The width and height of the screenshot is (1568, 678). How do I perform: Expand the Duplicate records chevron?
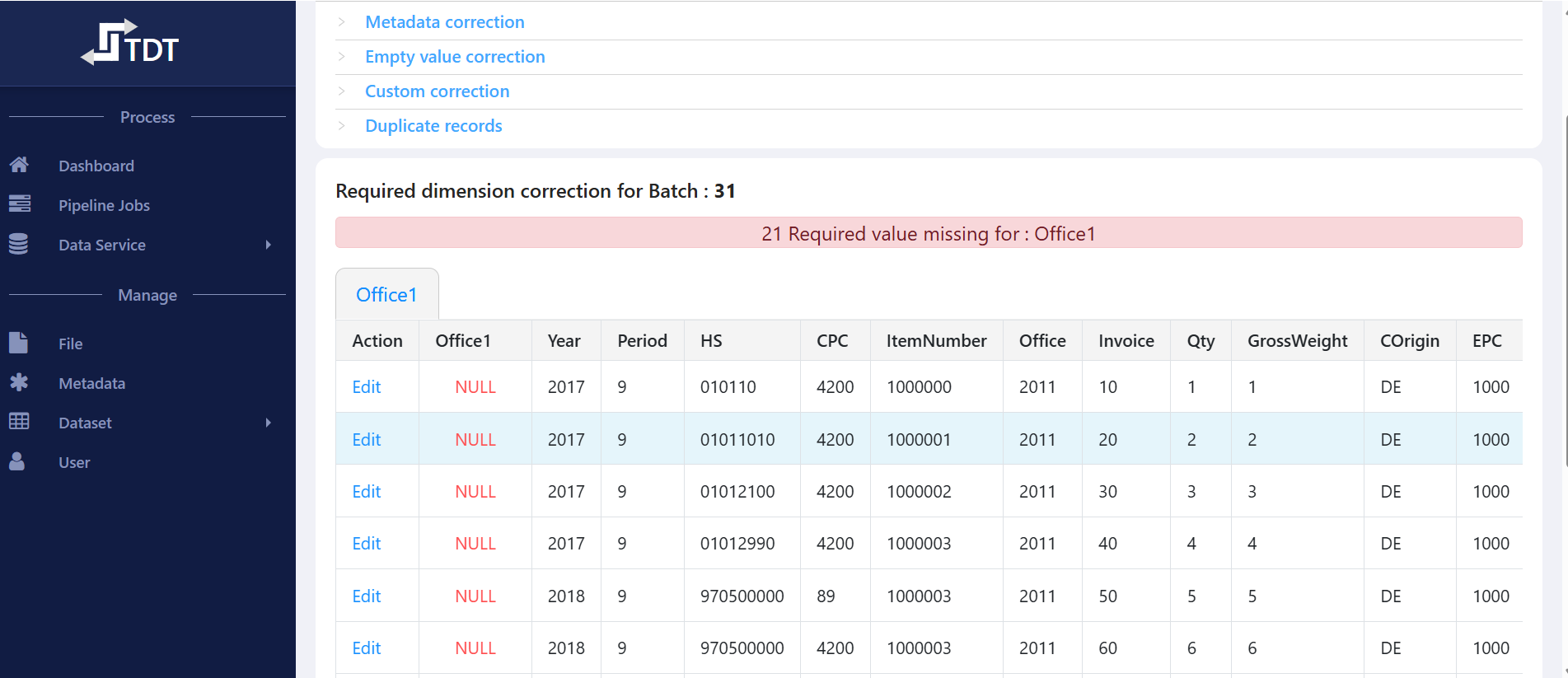point(341,126)
